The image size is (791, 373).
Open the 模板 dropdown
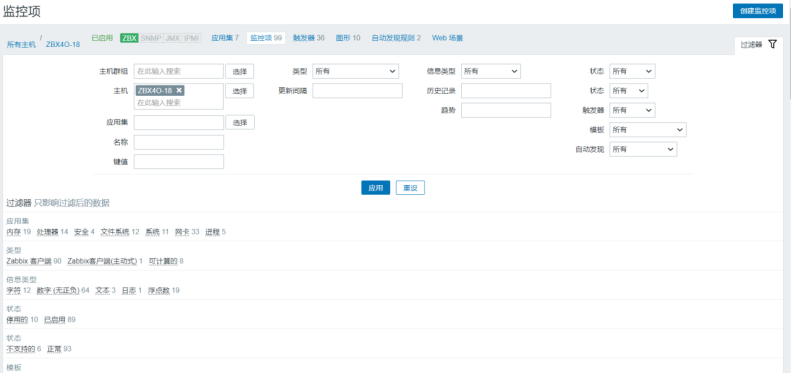click(x=648, y=130)
